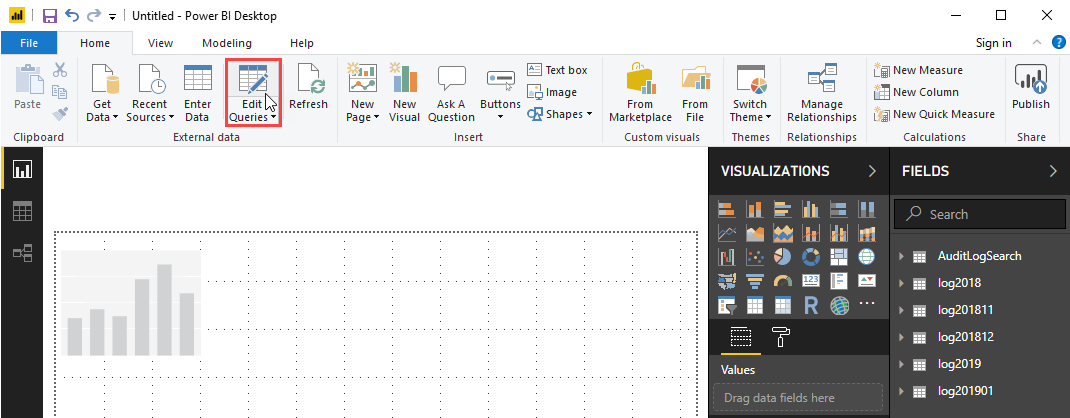Open Report view in left sidebar
Viewport: 1070px width, 418px height.
point(23,169)
